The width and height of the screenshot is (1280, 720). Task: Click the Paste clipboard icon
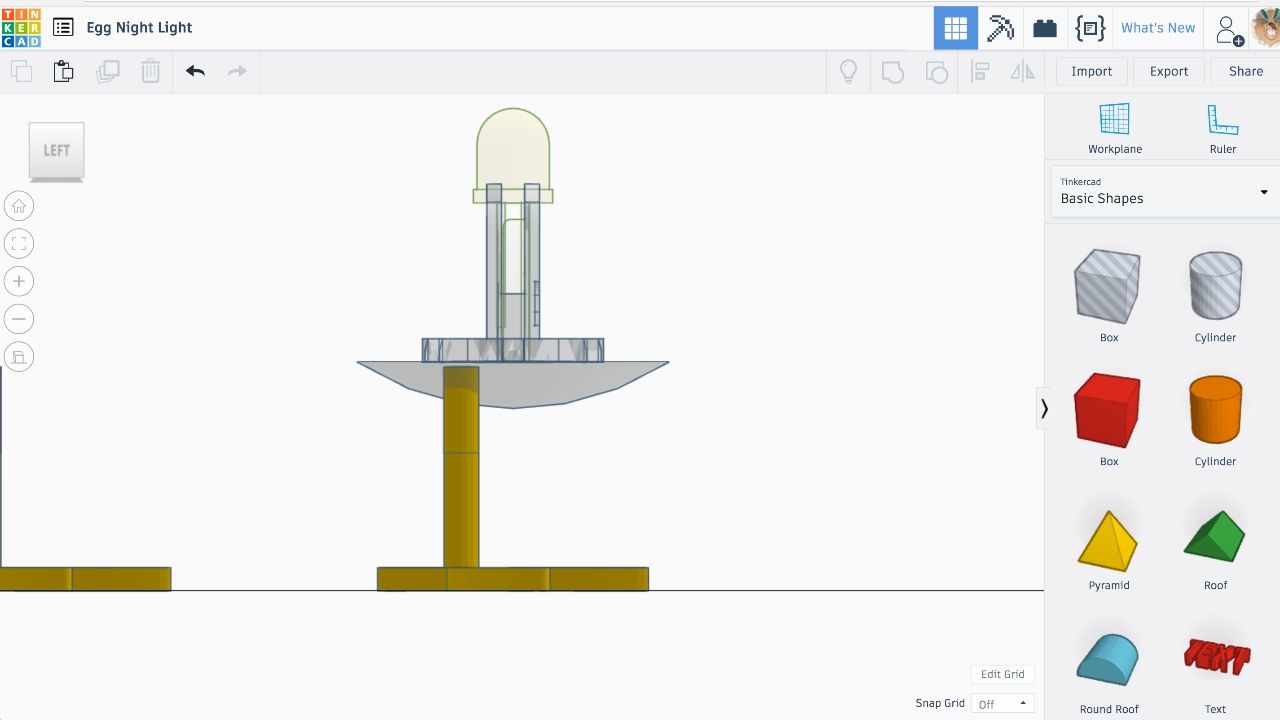63,71
